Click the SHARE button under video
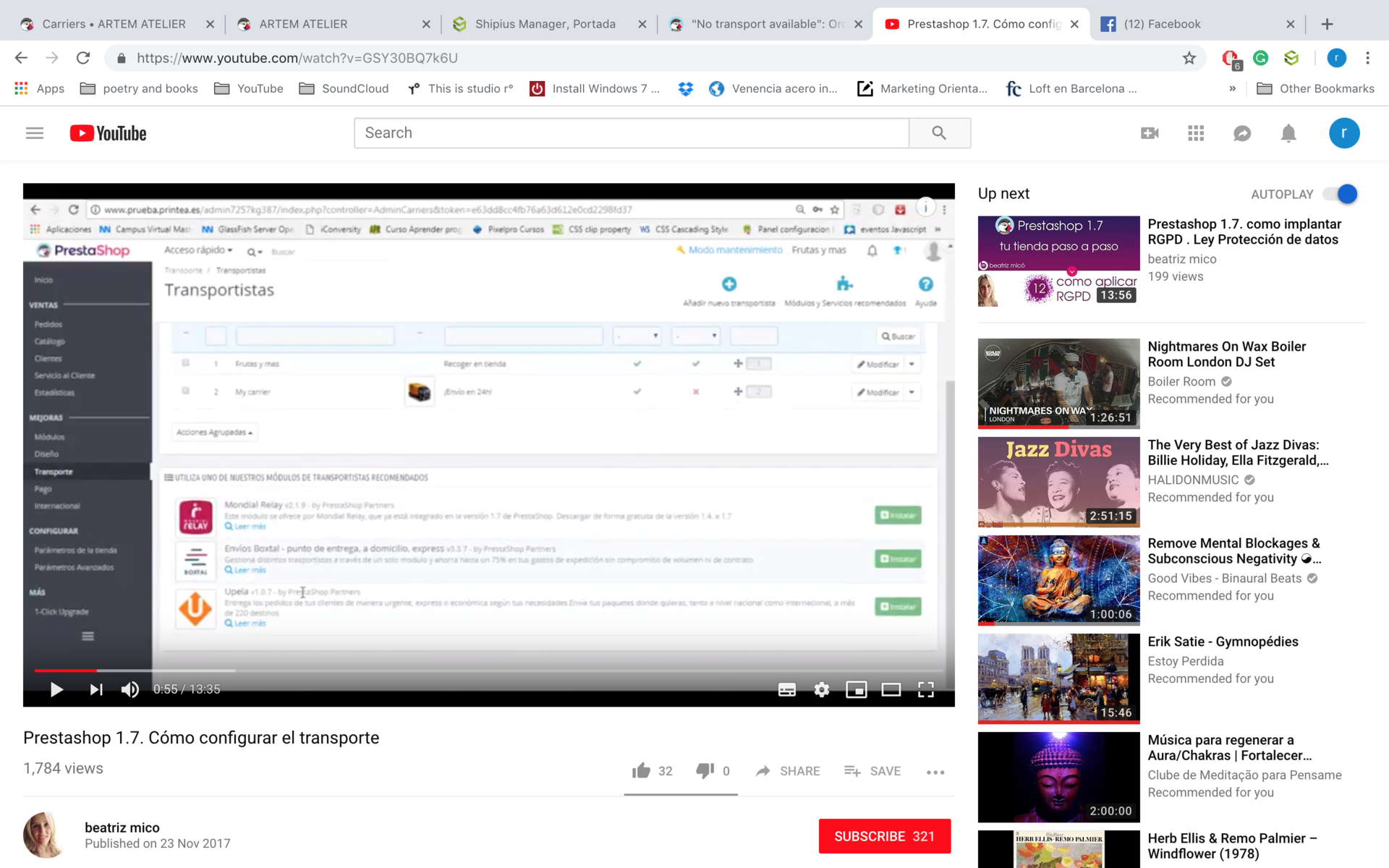The image size is (1389, 868). tap(788, 771)
